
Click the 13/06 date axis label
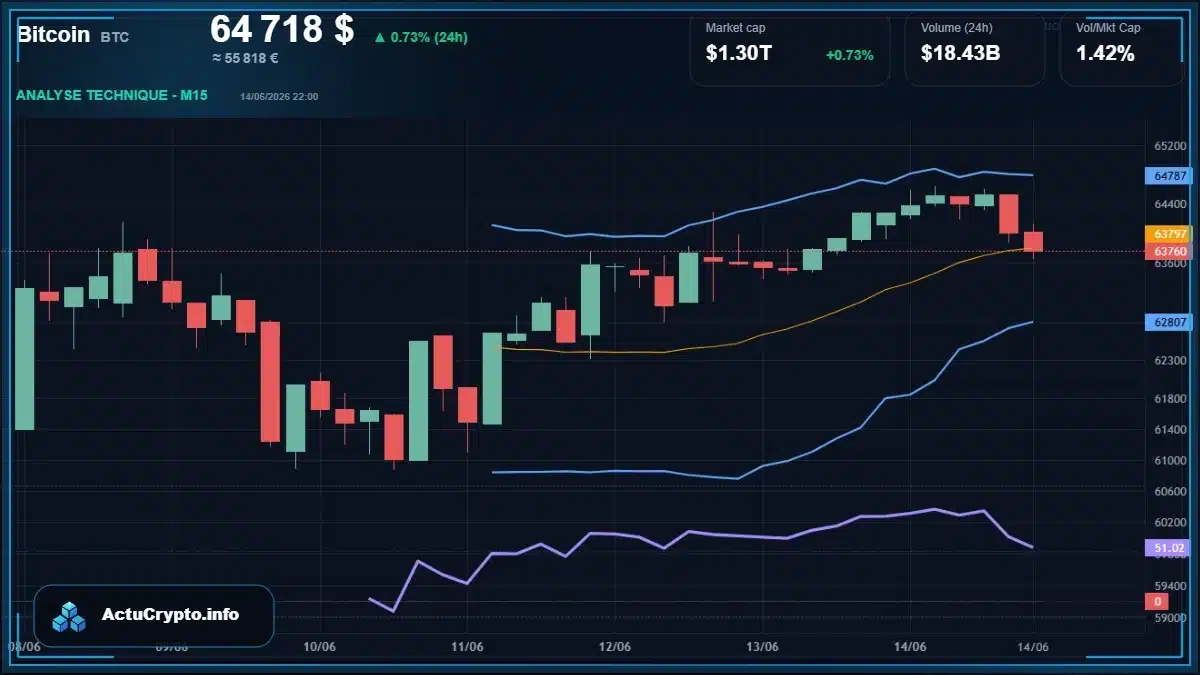(762, 647)
